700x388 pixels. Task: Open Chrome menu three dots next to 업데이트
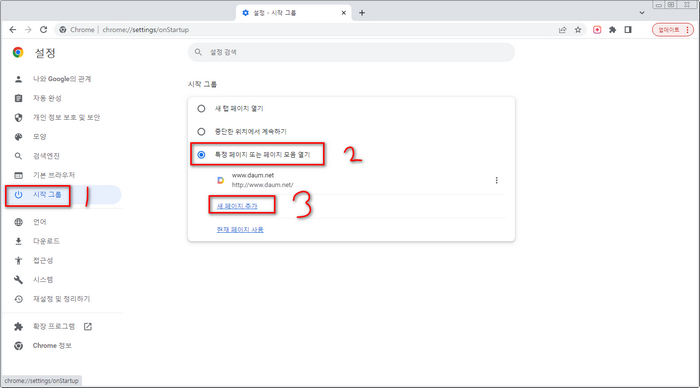coord(688,30)
